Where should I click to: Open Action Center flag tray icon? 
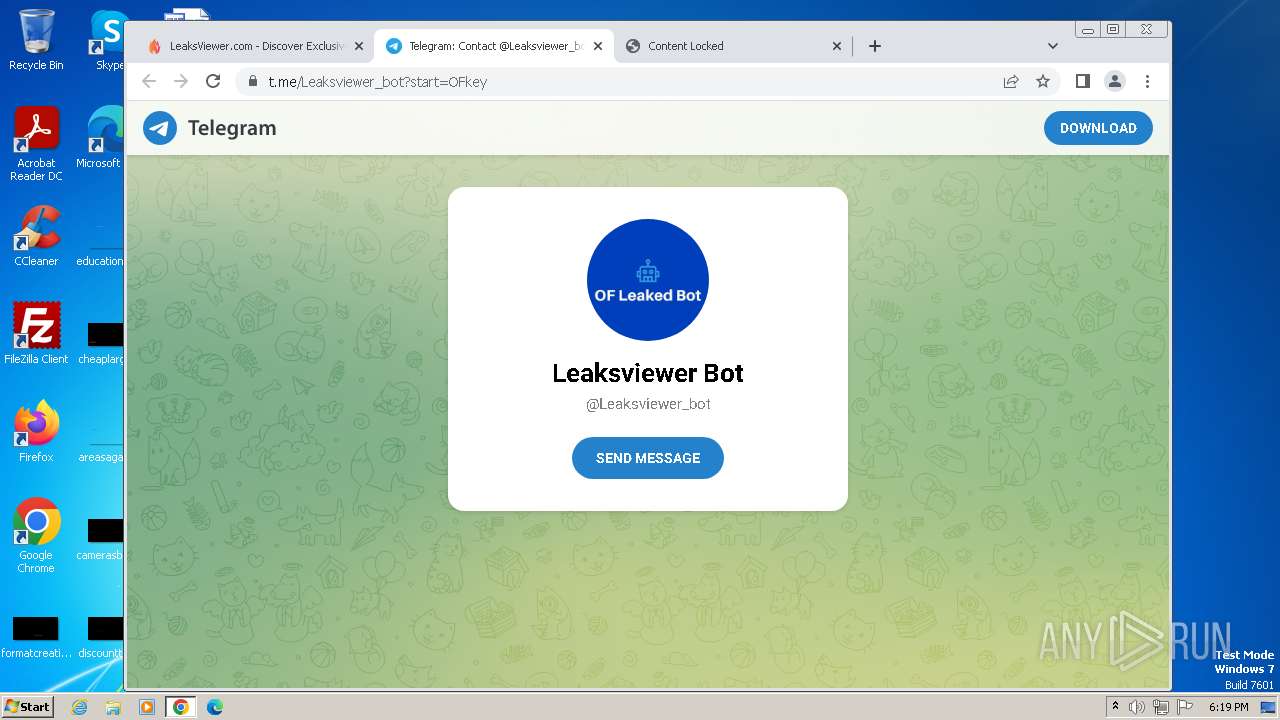[x=1184, y=707]
